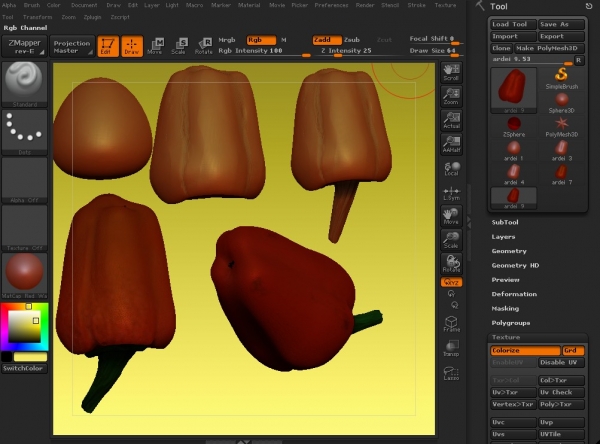
Task: Toggle Local transformations mode
Action: [x=452, y=168]
